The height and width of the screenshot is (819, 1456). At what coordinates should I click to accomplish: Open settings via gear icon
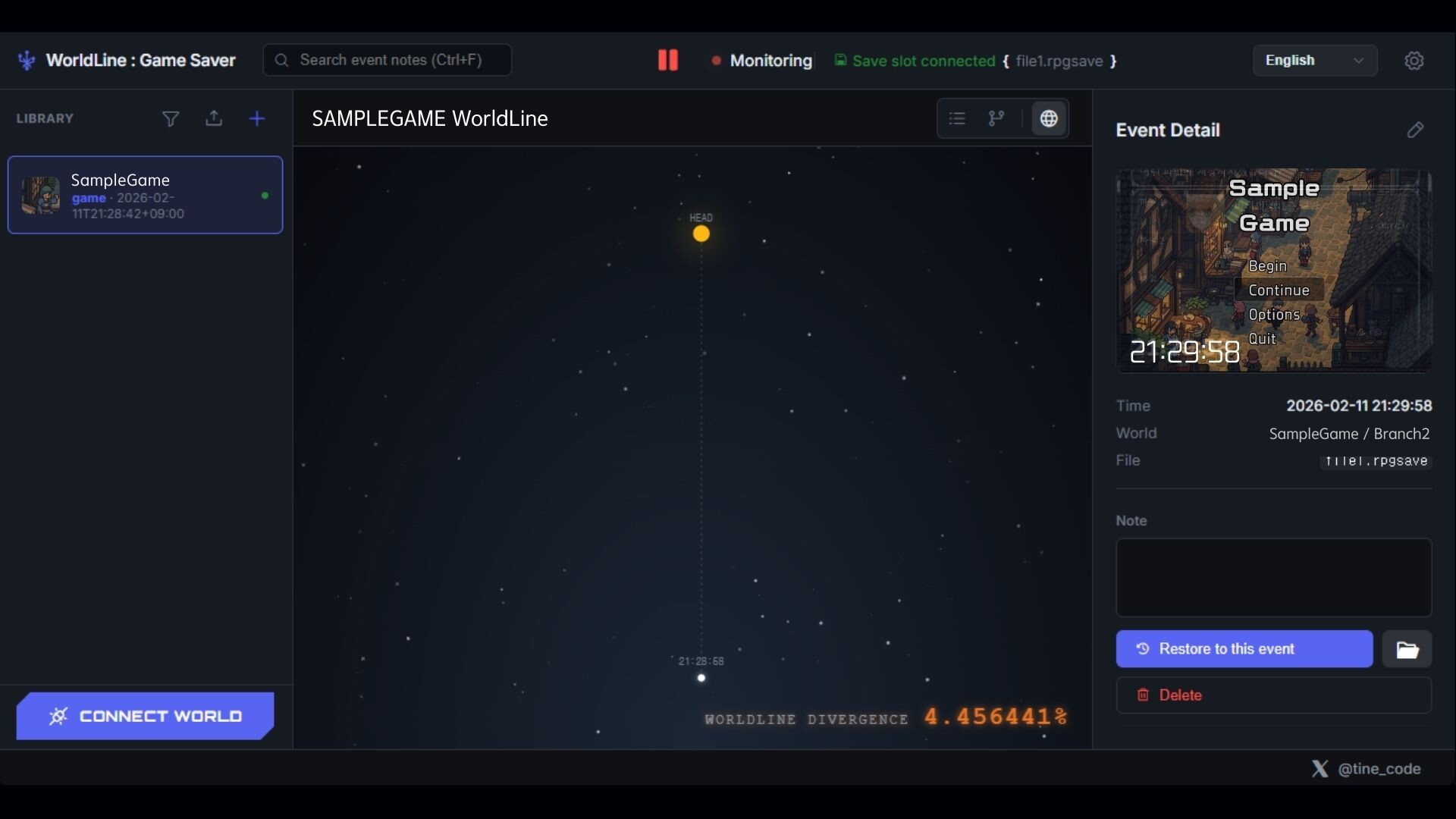(x=1414, y=61)
